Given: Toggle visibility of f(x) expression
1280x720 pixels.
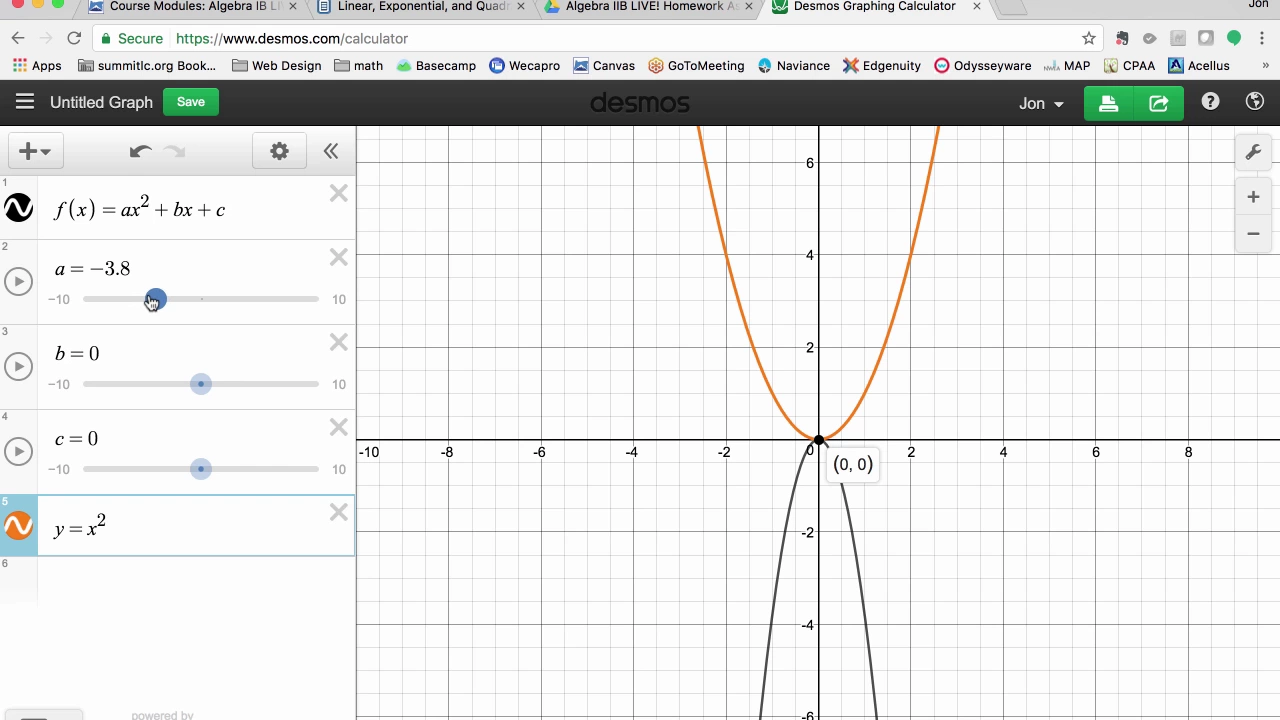Looking at the screenshot, I should point(19,208).
